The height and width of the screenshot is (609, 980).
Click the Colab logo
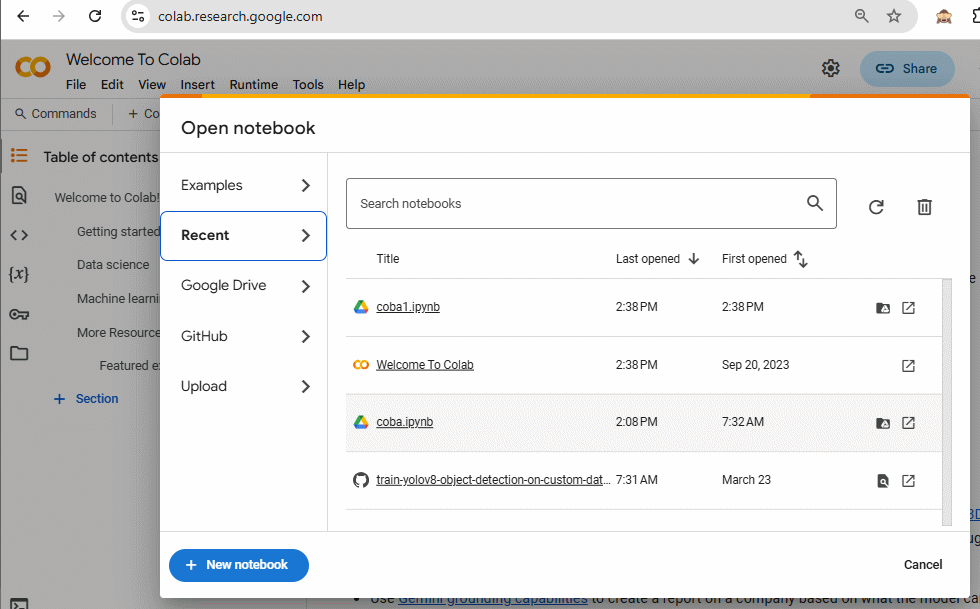point(32,67)
